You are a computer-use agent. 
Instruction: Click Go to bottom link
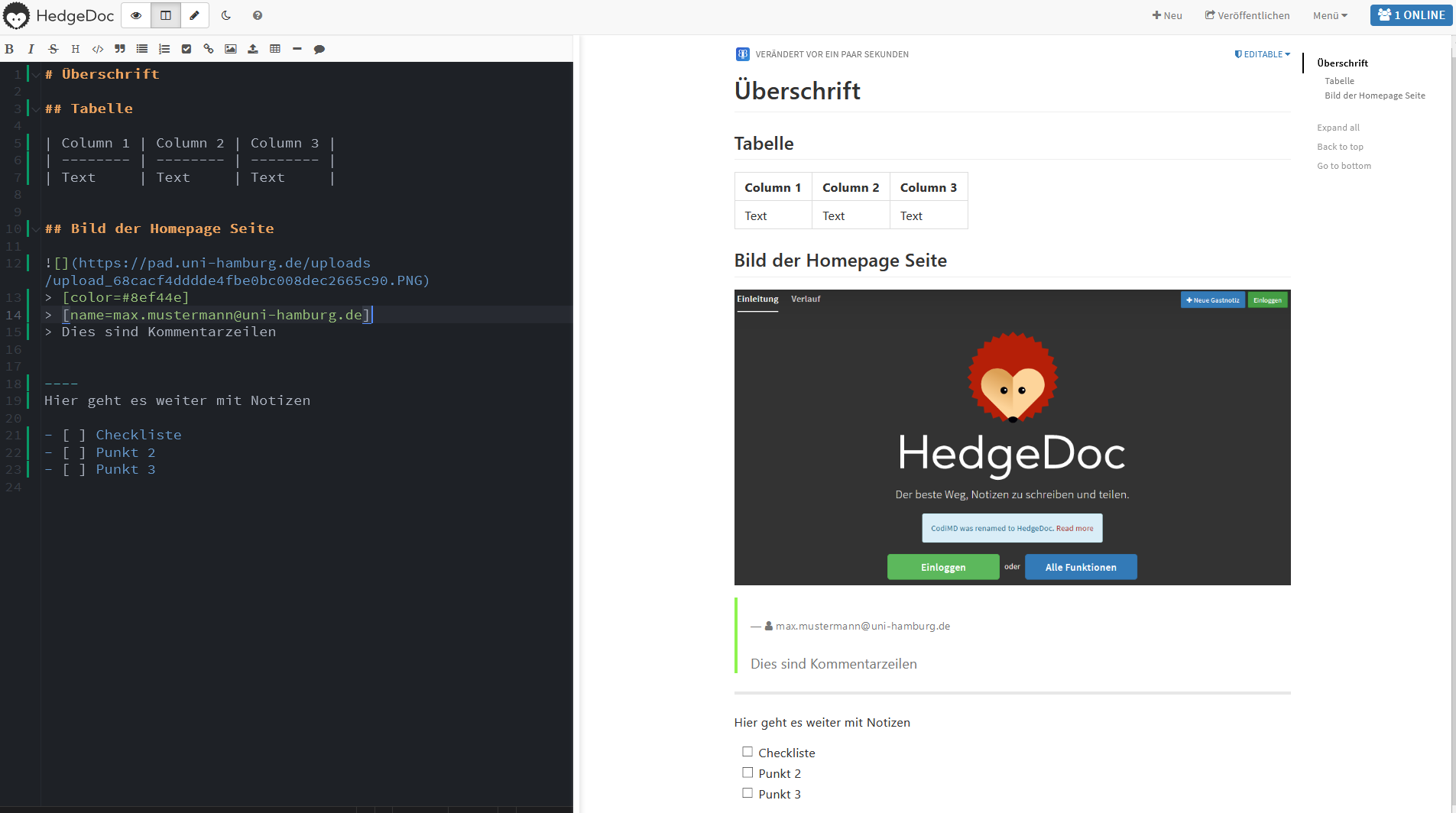[x=1344, y=166]
